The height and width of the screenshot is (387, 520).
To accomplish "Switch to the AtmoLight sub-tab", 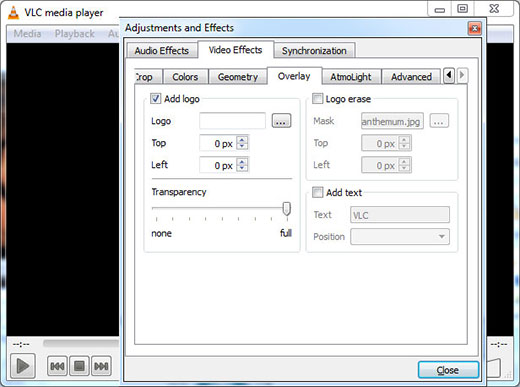I will click(x=351, y=77).
